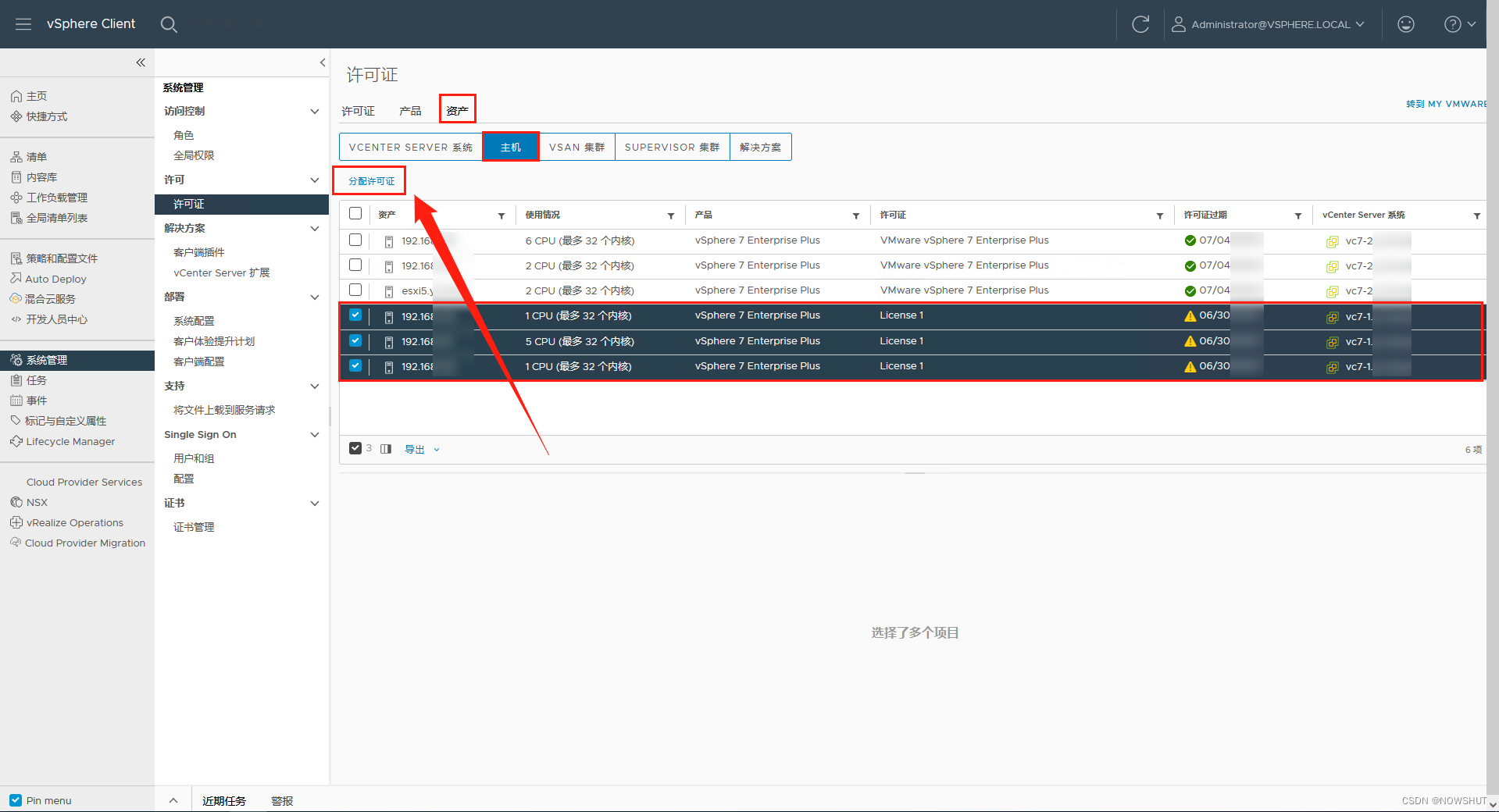Open 内容库 content library
The width and height of the screenshot is (1499, 812).
coord(34,177)
